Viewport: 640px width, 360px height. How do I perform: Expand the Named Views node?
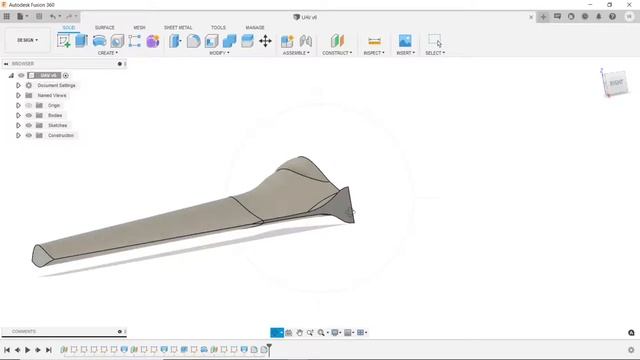(x=18, y=96)
